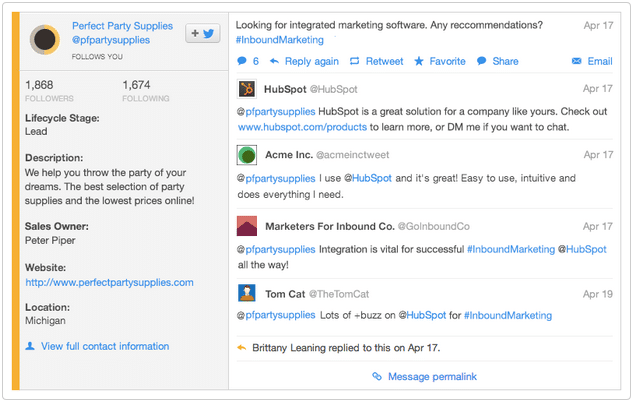Click the Retweet arrows icon
The height and width of the screenshot is (401, 632).
pyautogui.click(x=354, y=61)
